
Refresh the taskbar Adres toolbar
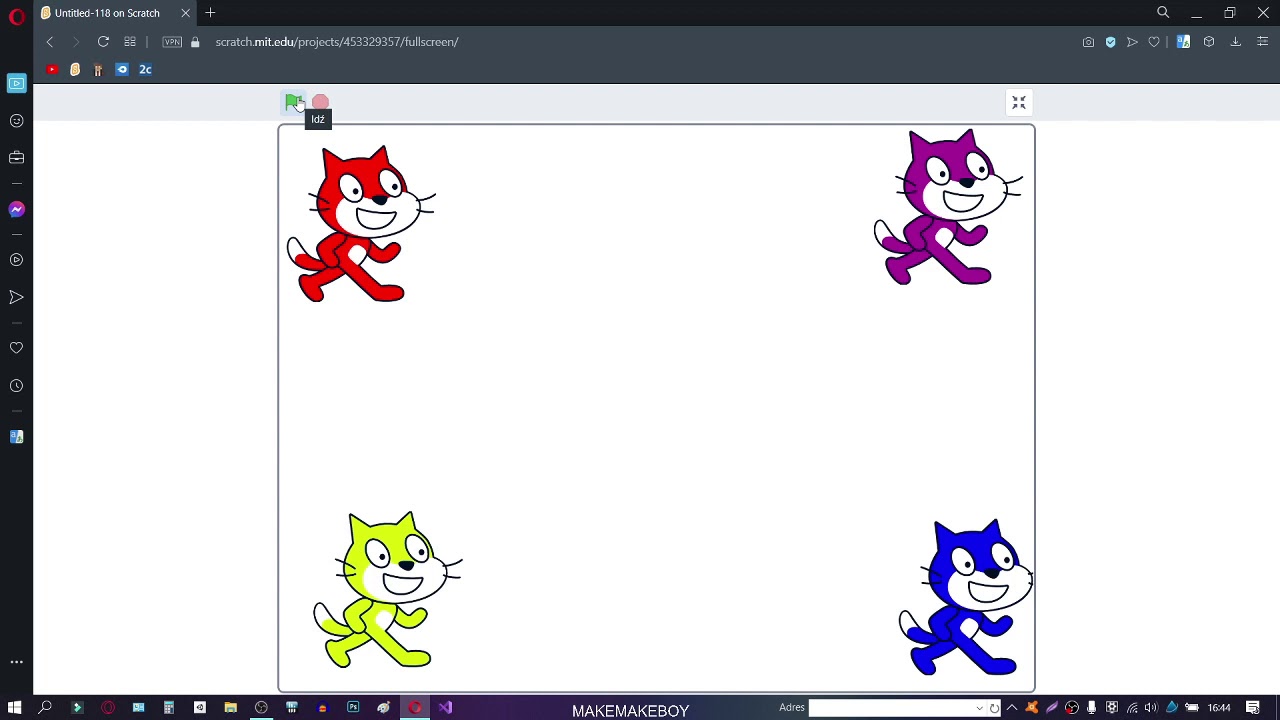pos(994,708)
